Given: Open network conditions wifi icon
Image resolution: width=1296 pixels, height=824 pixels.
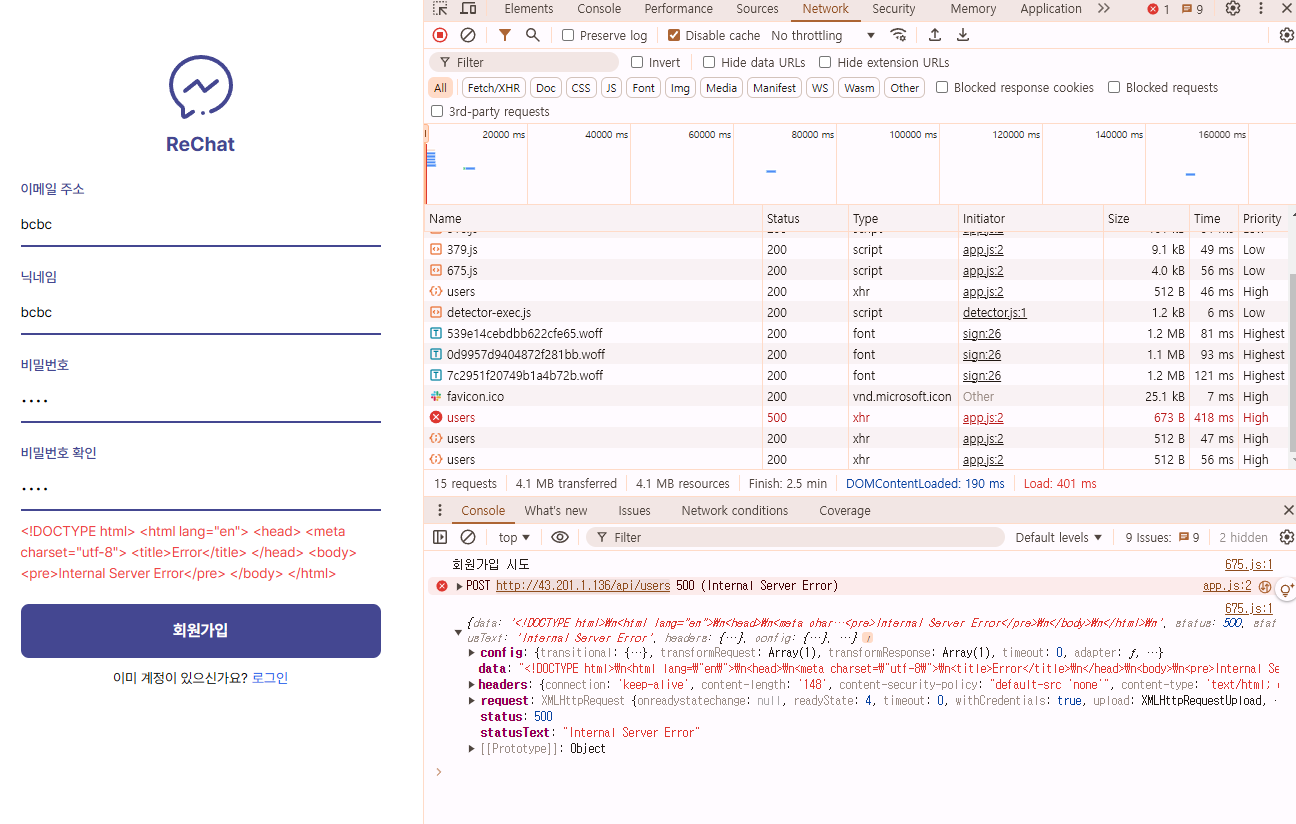Looking at the screenshot, I should (899, 35).
